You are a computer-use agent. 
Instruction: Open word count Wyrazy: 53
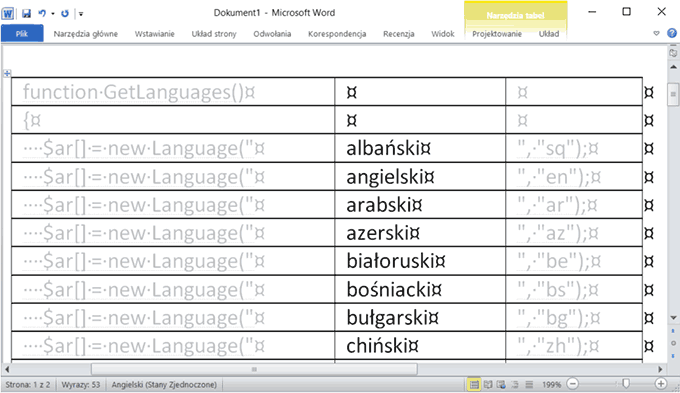(81, 385)
